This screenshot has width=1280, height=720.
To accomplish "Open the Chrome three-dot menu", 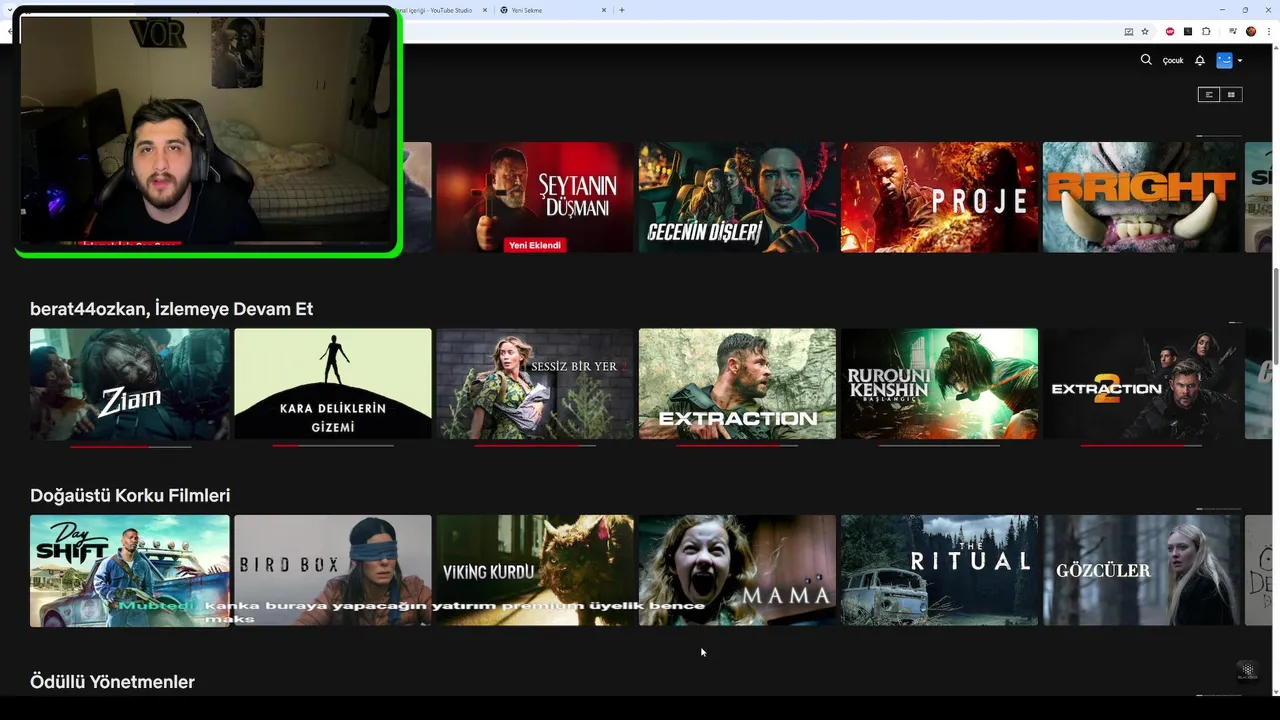I will tap(1269, 32).
